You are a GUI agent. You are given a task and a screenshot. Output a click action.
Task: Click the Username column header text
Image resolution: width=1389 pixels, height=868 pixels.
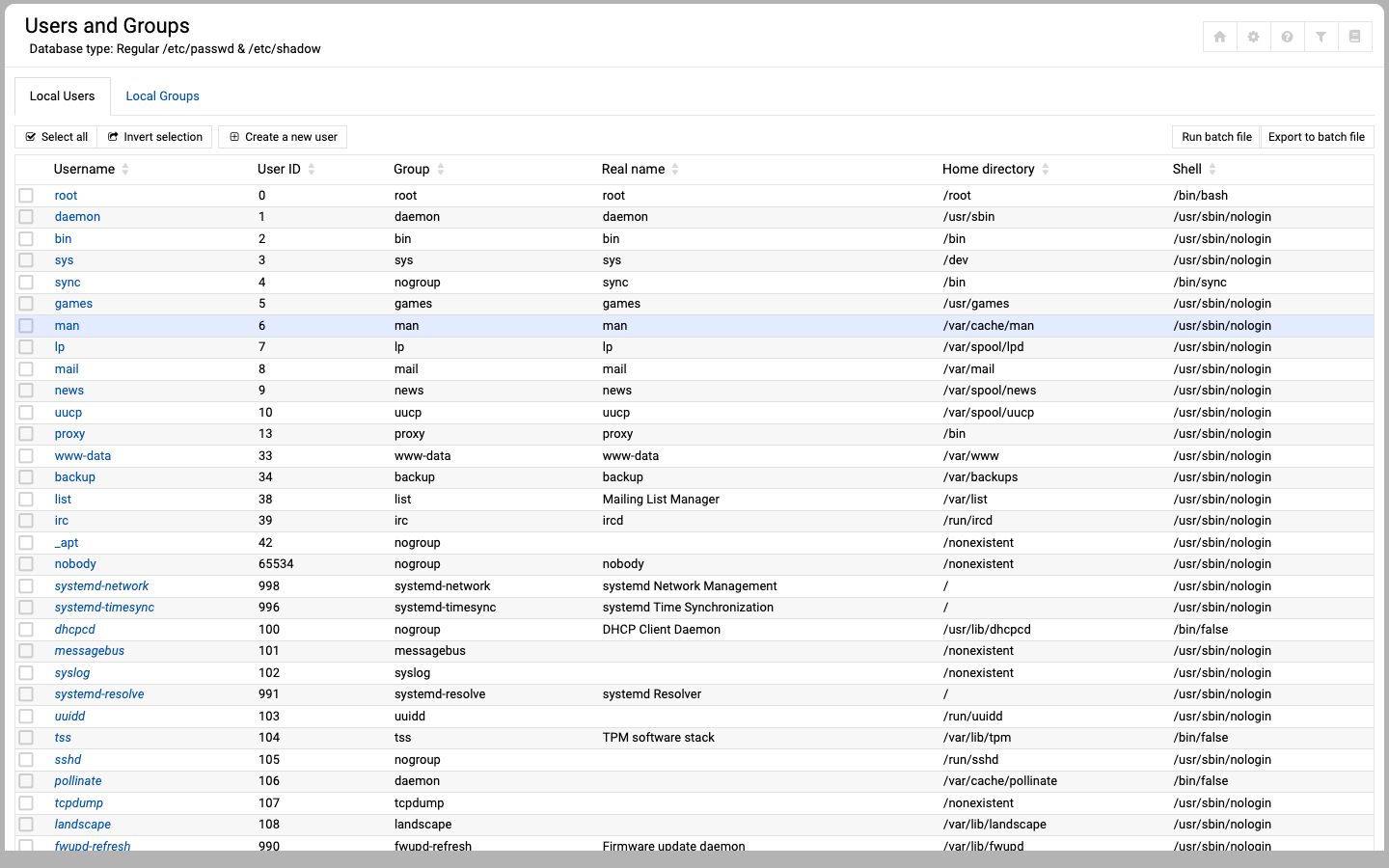84,169
